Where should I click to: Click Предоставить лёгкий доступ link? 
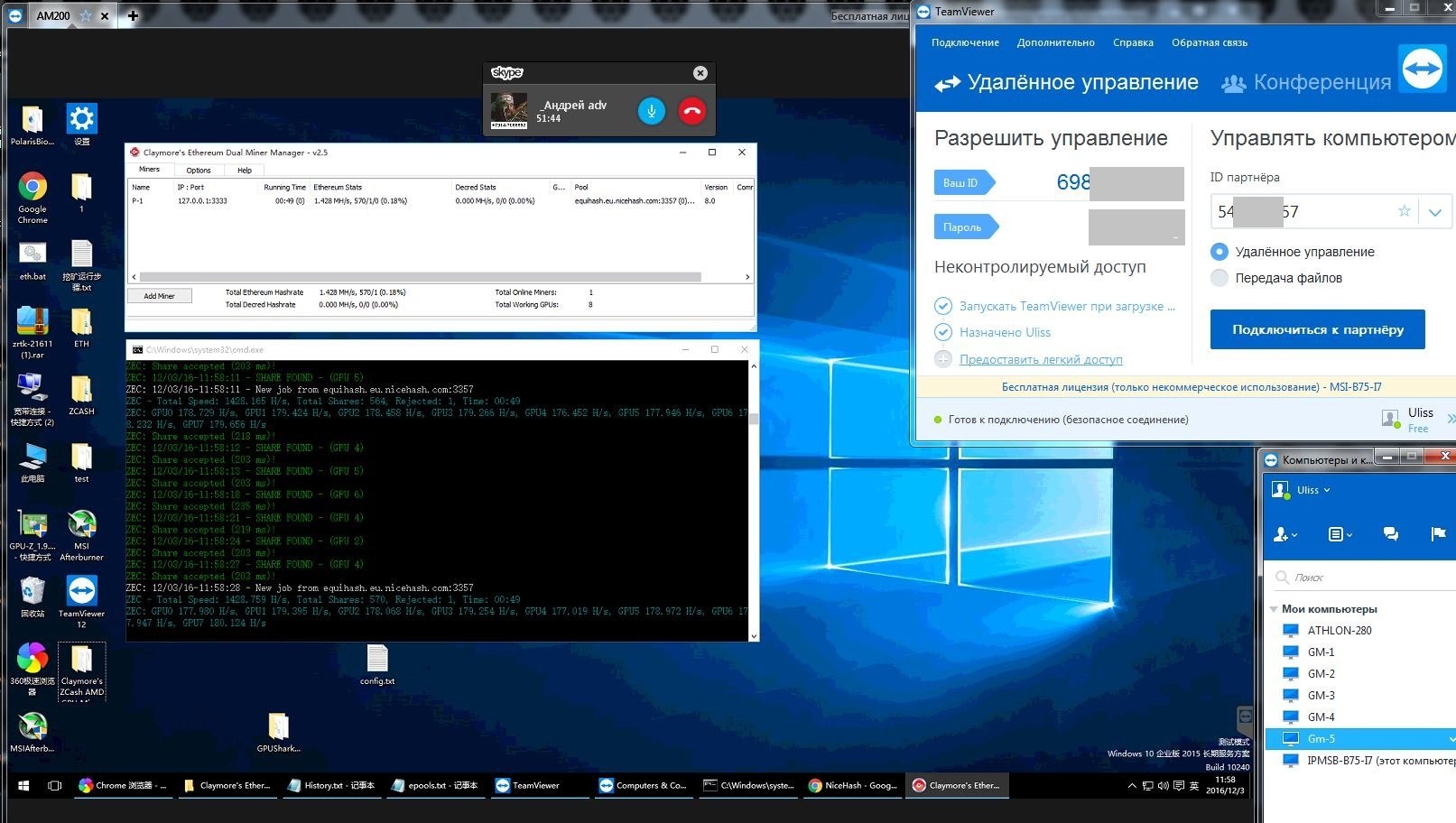1040,359
